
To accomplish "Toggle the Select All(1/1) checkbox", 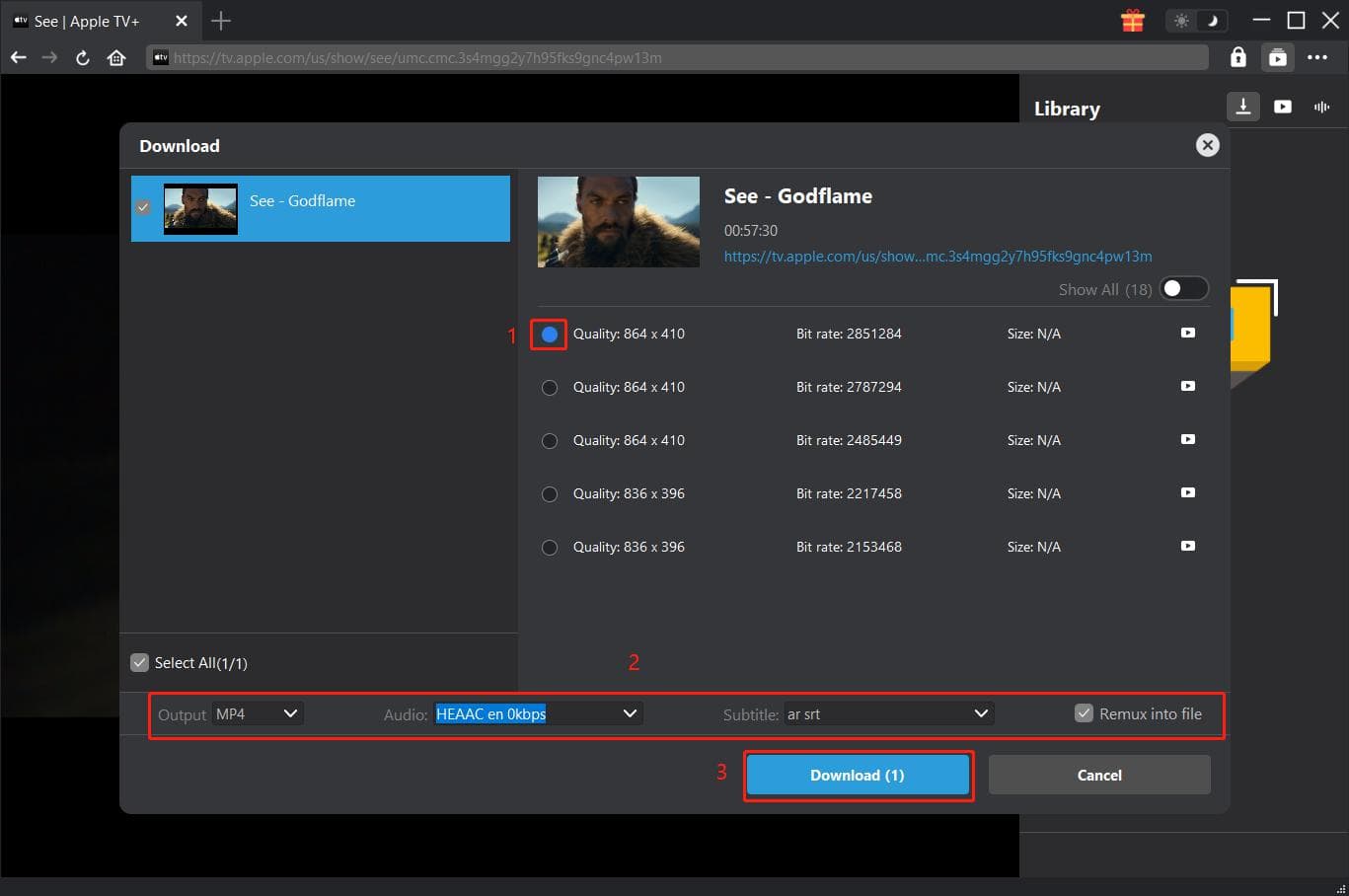I will click(x=140, y=663).
